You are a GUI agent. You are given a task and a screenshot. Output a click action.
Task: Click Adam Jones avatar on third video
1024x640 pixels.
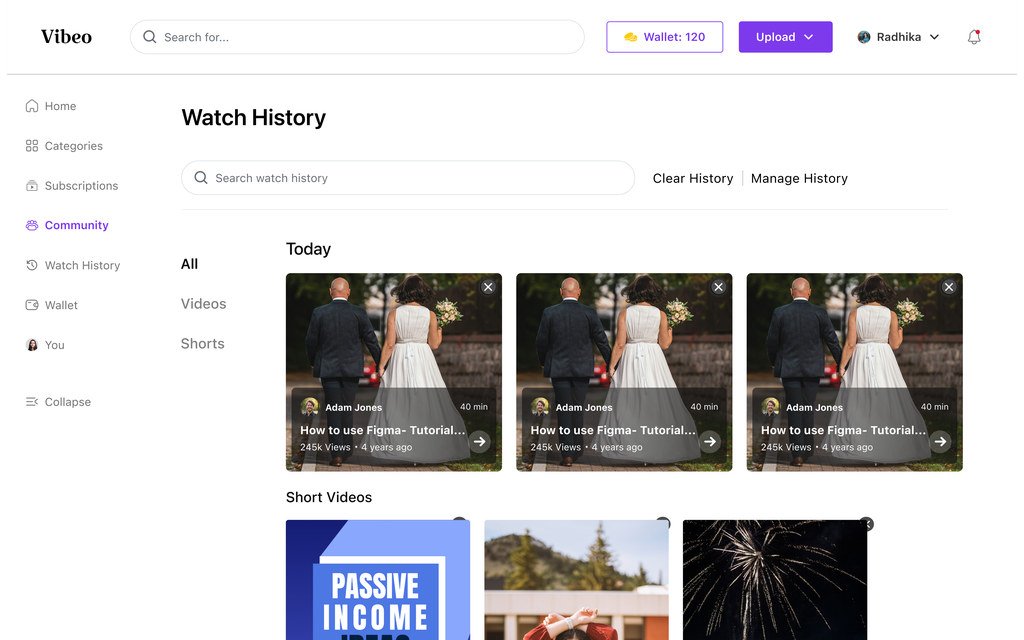click(x=771, y=406)
